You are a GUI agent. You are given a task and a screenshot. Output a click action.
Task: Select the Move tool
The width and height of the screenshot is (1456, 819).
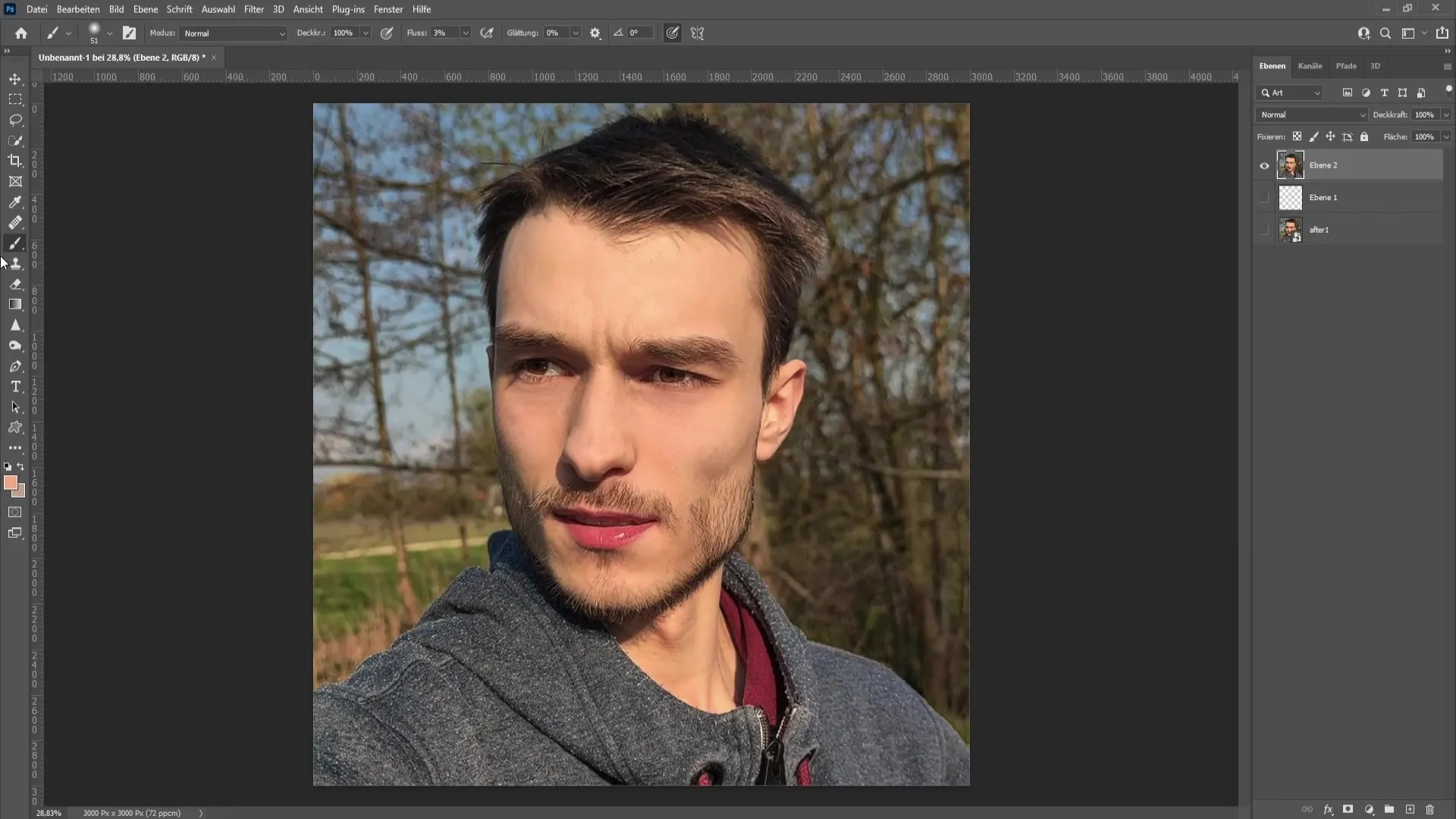pos(15,78)
